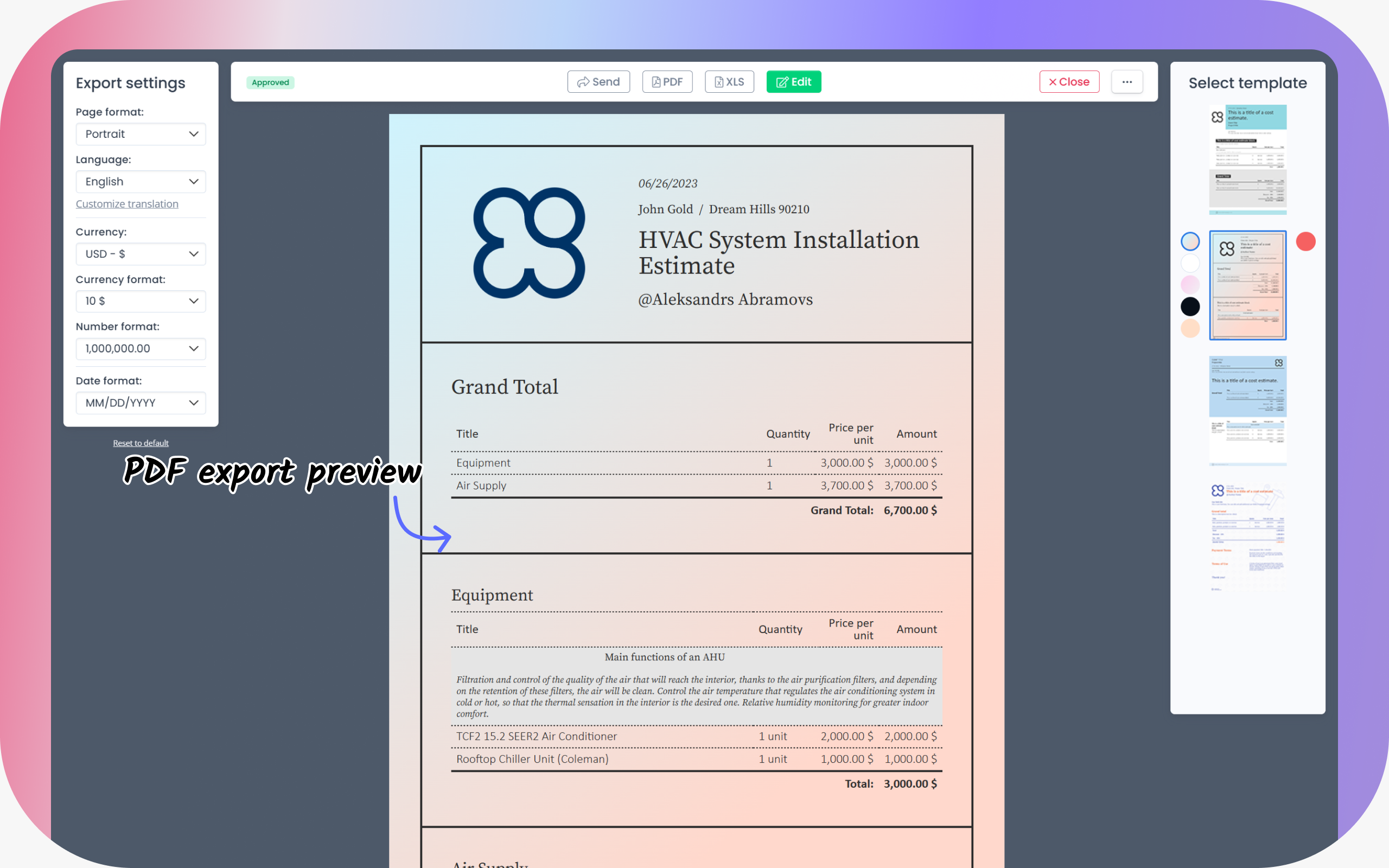Open the Currency dropdown
Screen dimensions: 1389x868
pos(141,254)
